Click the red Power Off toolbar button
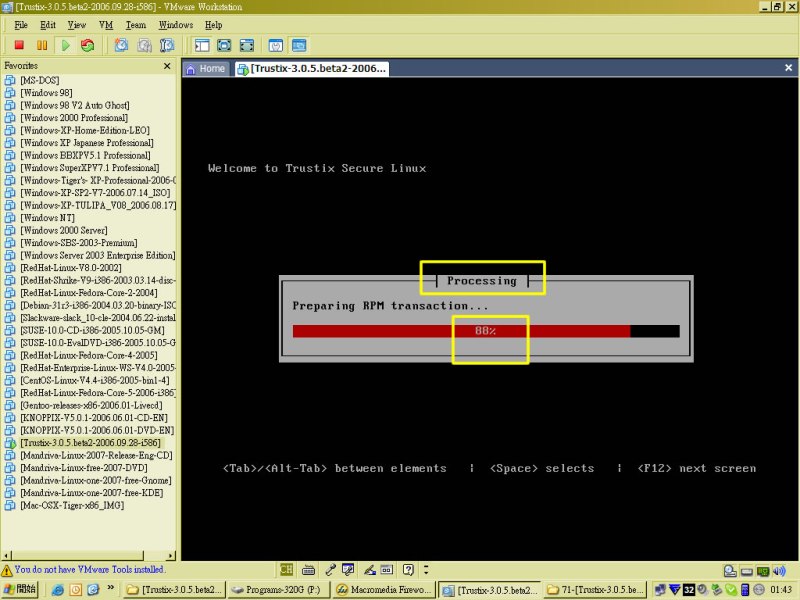The width and height of the screenshot is (800, 600). coord(19,45)
